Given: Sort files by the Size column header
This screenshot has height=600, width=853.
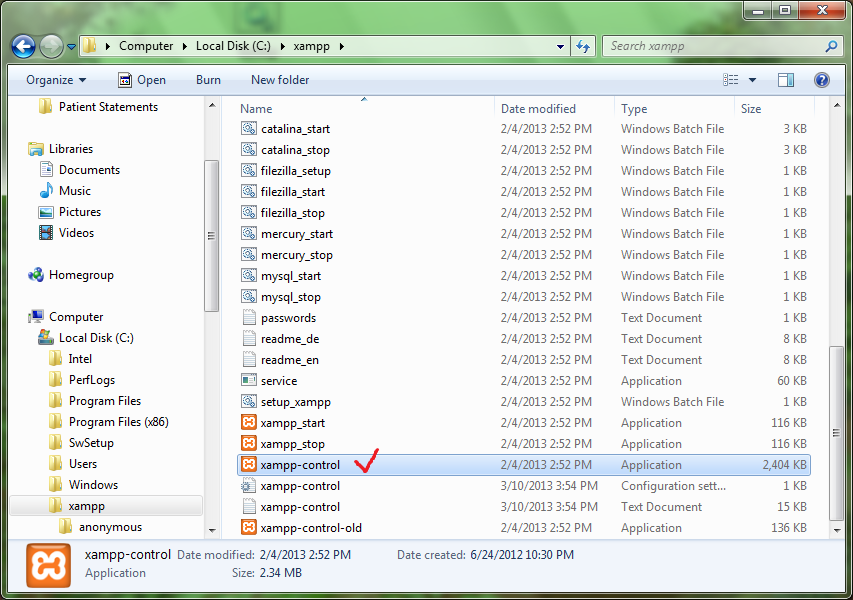Looking at the screenshot, I should tap(751, 109).
